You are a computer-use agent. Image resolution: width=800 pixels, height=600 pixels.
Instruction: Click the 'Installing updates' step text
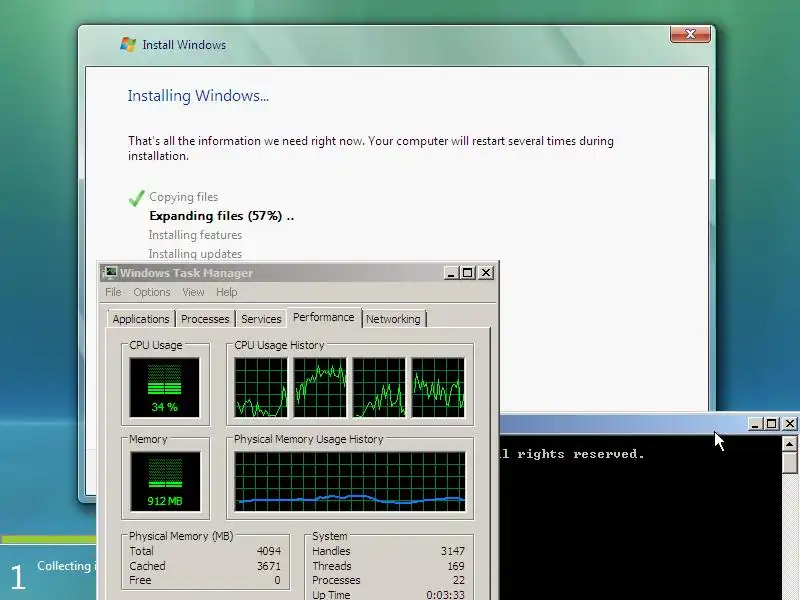(195, 254)
